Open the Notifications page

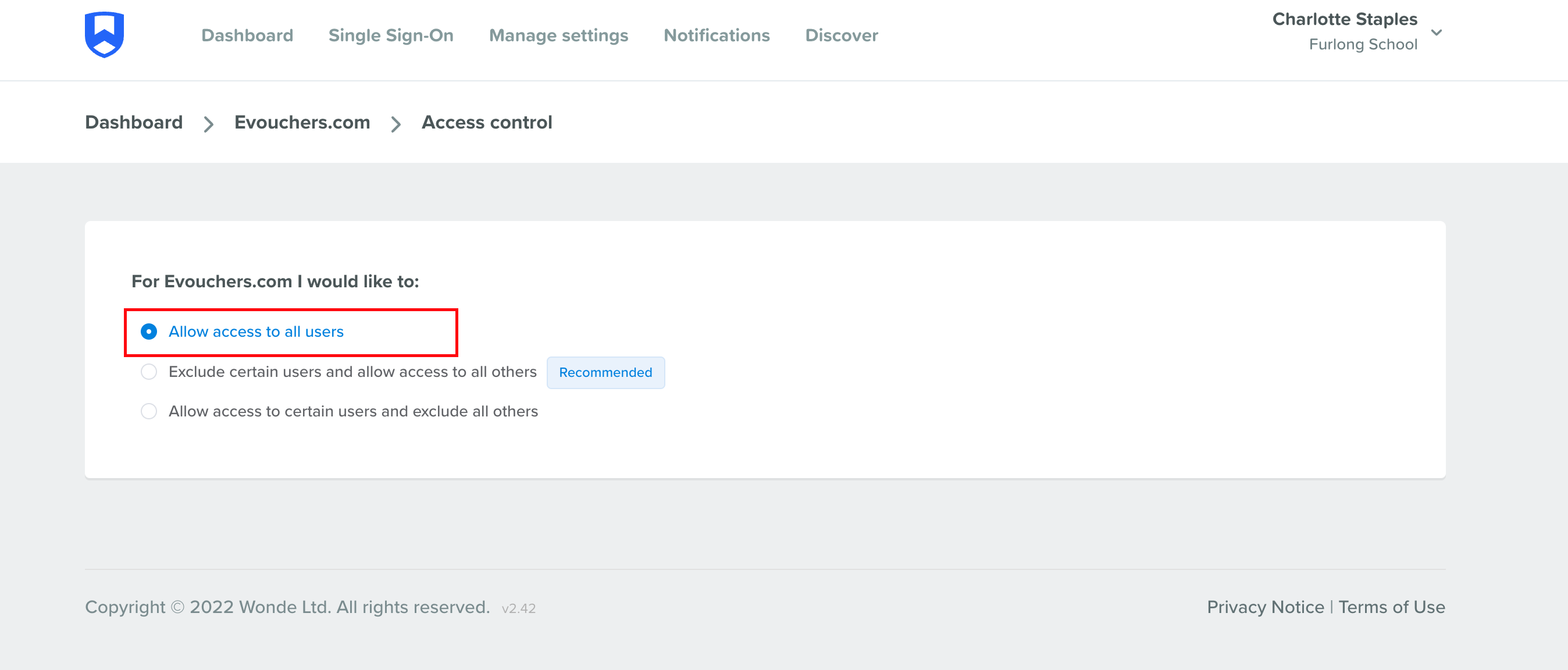pos(717,35)
